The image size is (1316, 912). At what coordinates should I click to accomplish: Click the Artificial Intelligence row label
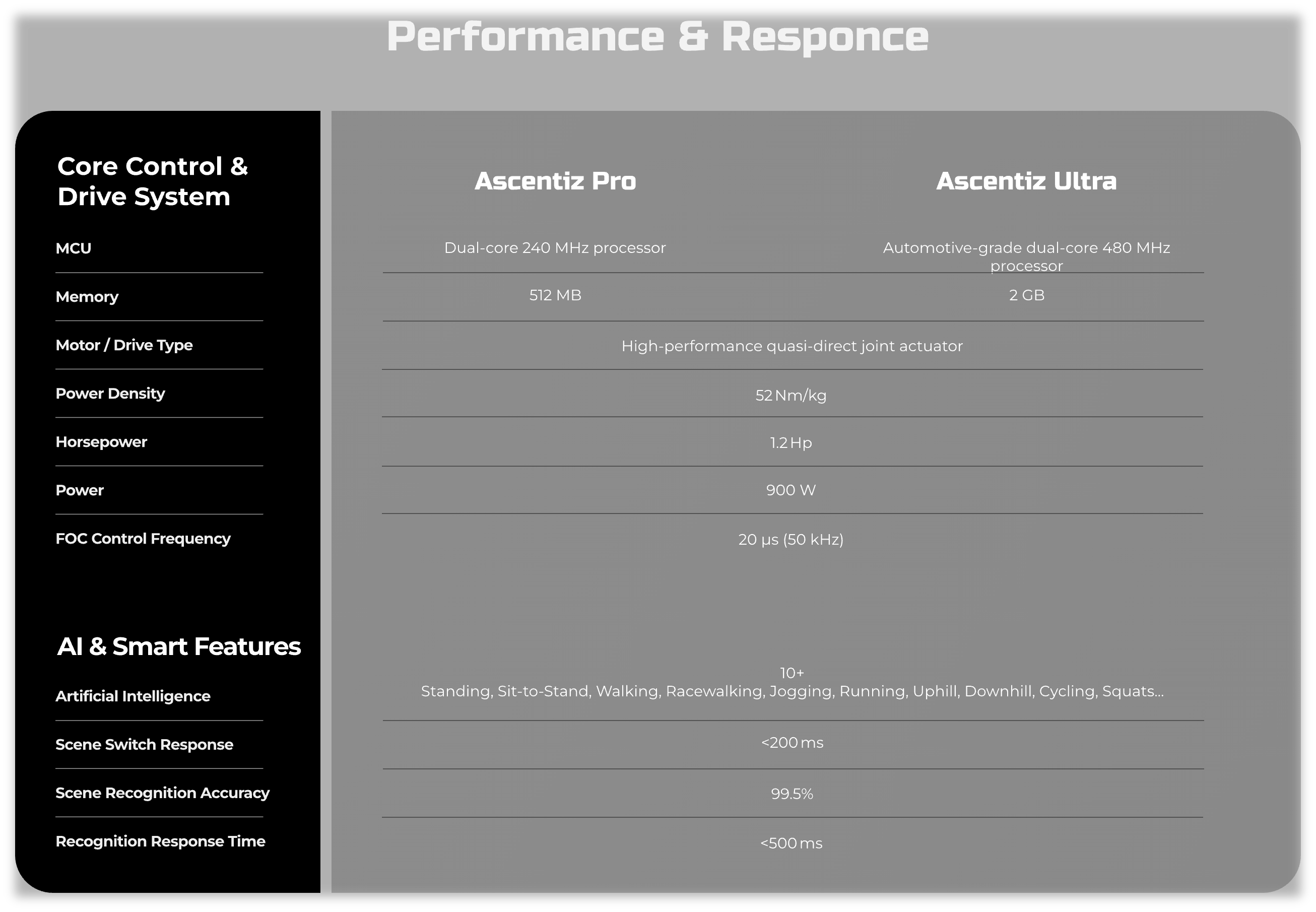pos(133,696)
